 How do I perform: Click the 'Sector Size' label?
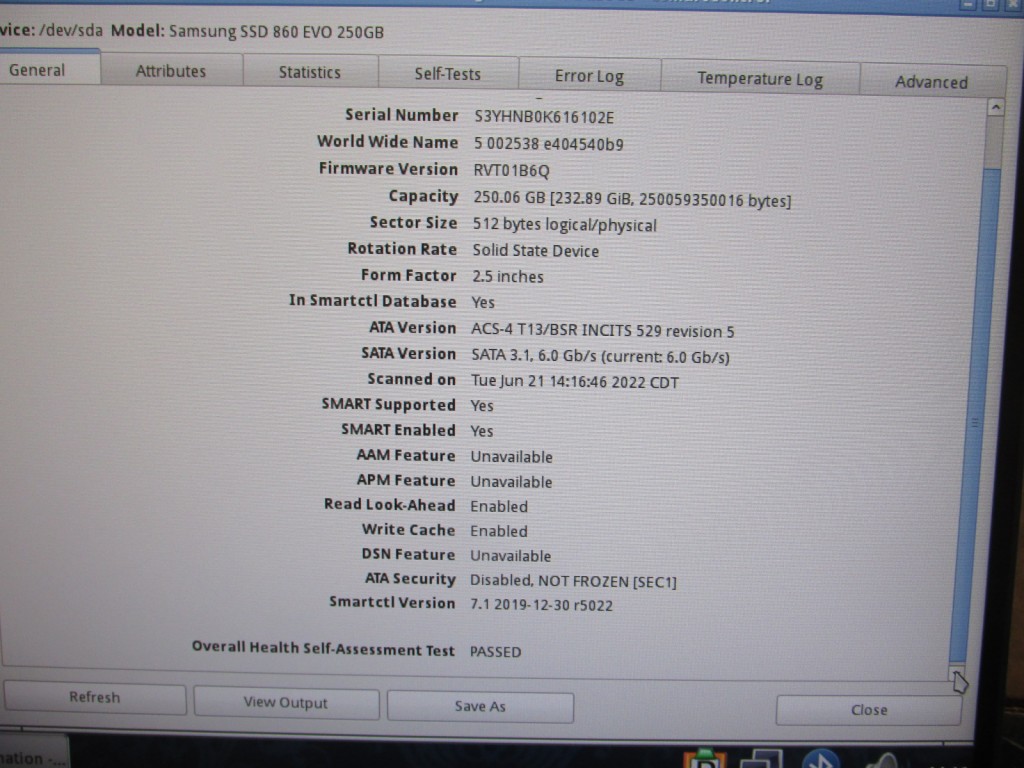[413, 222]
